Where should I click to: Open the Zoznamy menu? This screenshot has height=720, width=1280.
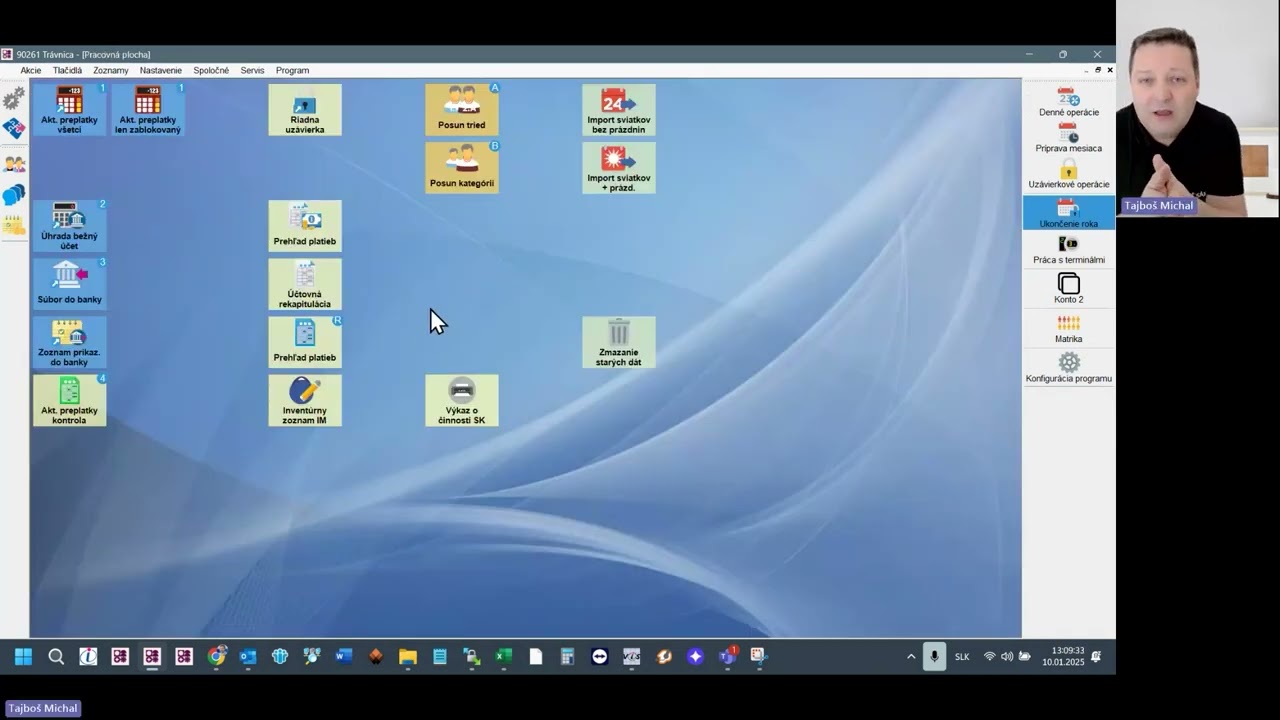click(x=111, y=71)
